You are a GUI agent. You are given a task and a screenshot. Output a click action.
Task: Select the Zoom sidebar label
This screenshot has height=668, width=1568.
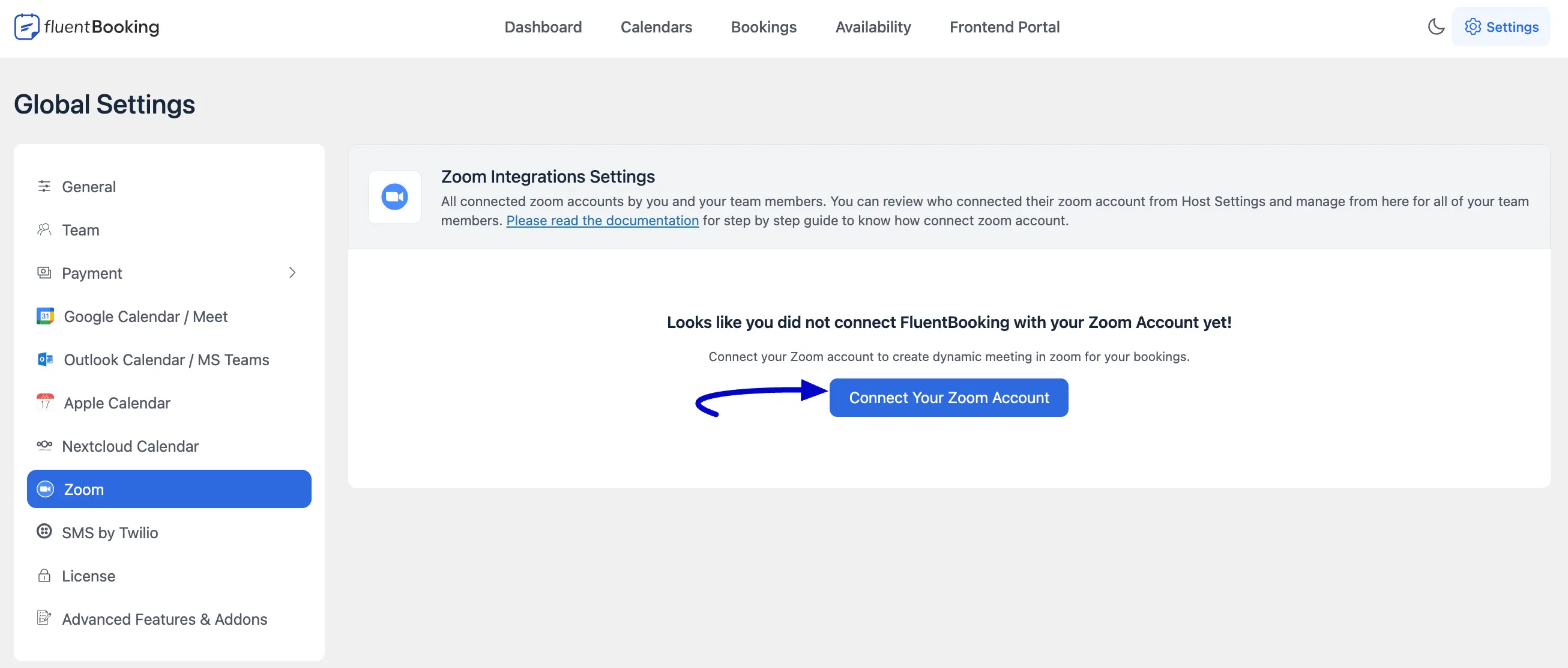(83, 489)
